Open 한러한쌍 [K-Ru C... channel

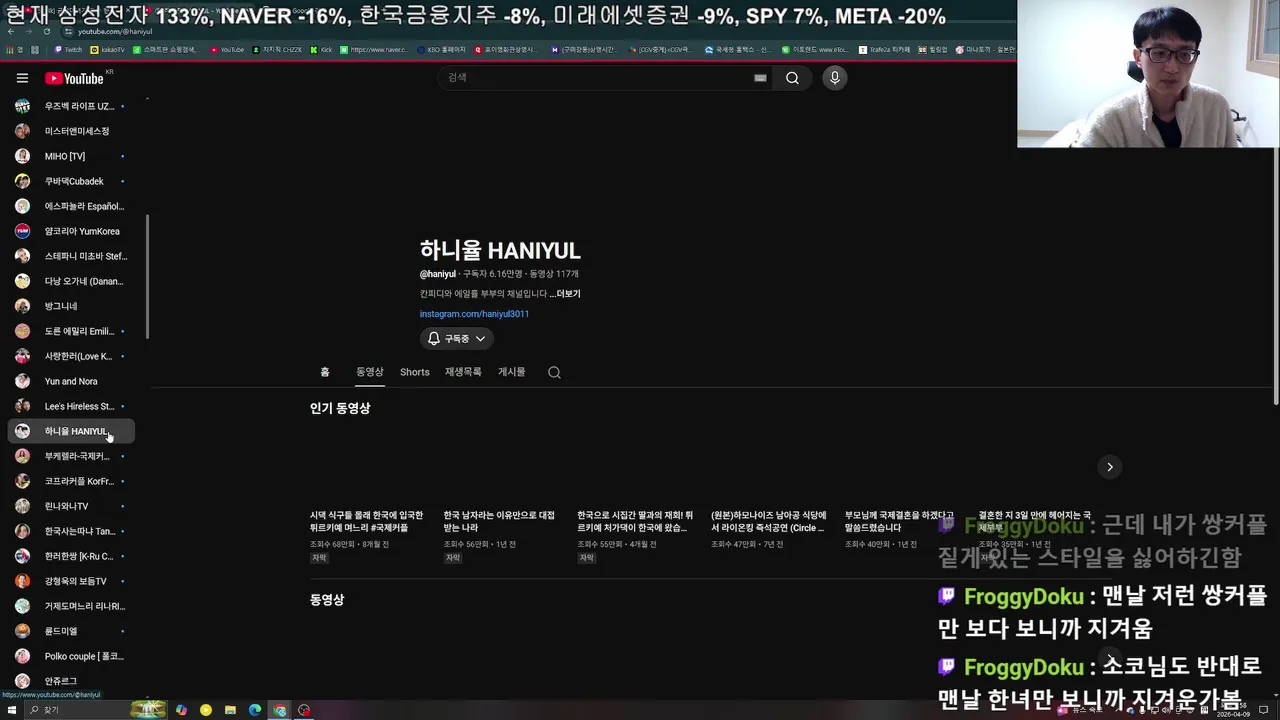pos(70,556)
